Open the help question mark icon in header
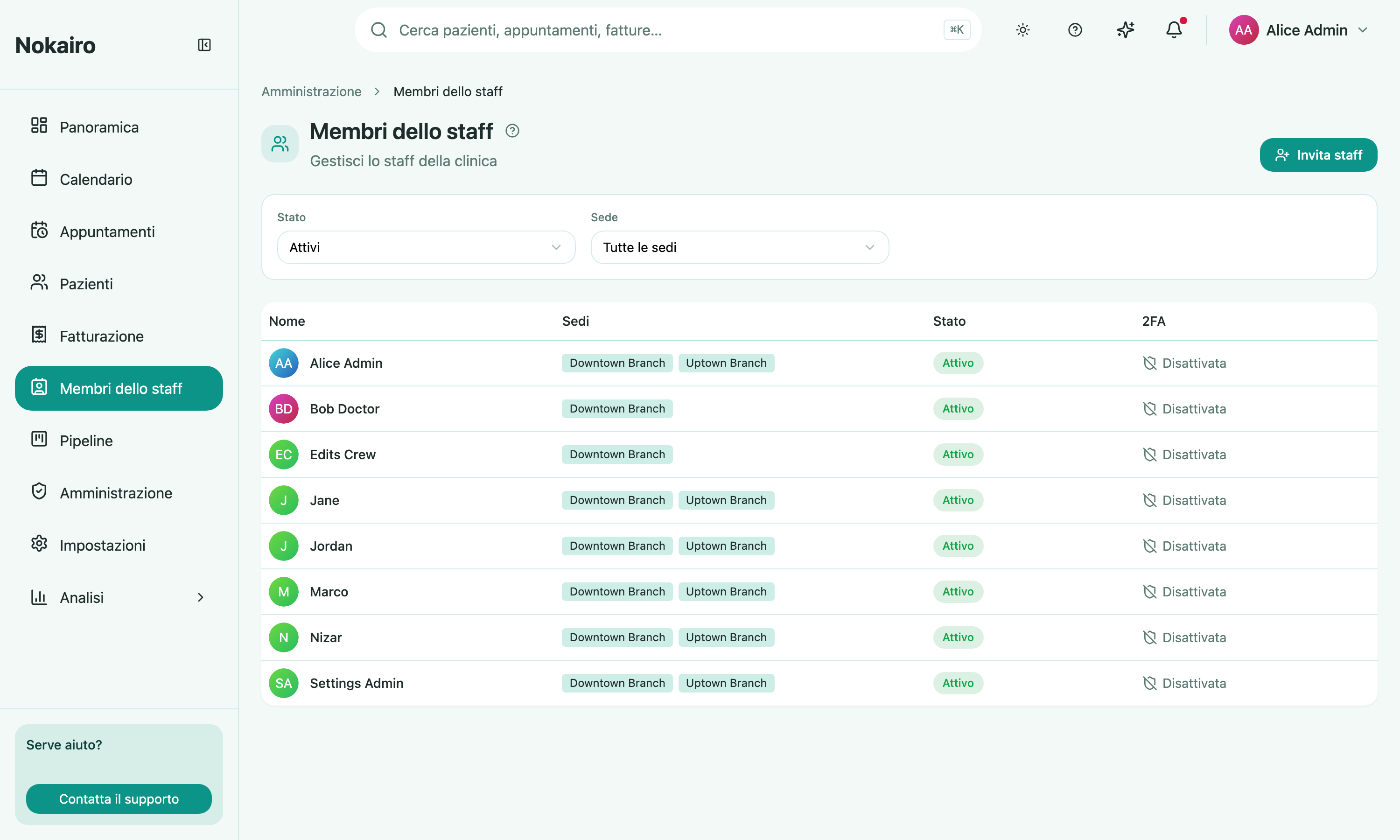 tap(1075, 30)
